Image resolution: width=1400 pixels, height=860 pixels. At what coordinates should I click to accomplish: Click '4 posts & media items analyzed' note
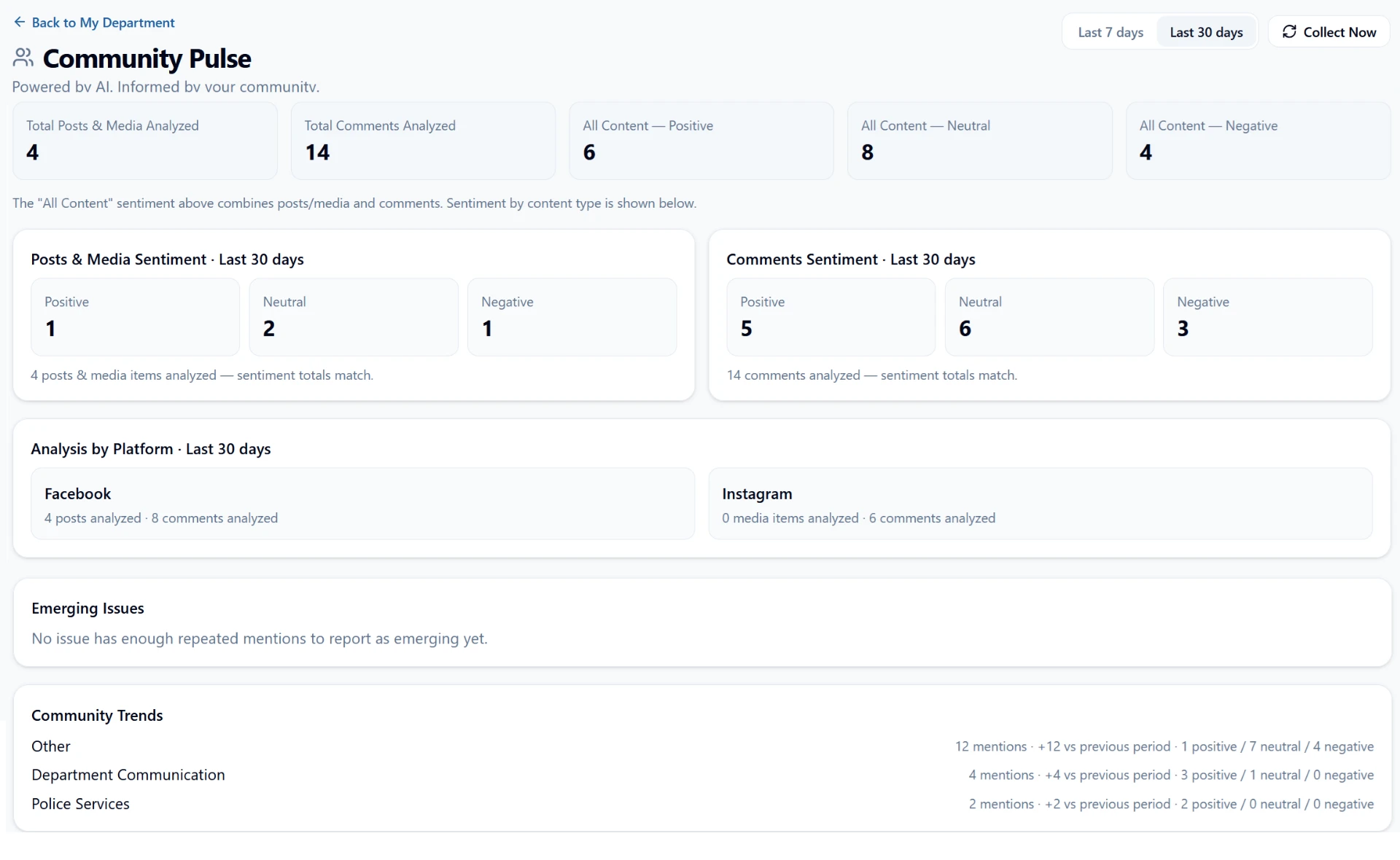tap(201, 375)
